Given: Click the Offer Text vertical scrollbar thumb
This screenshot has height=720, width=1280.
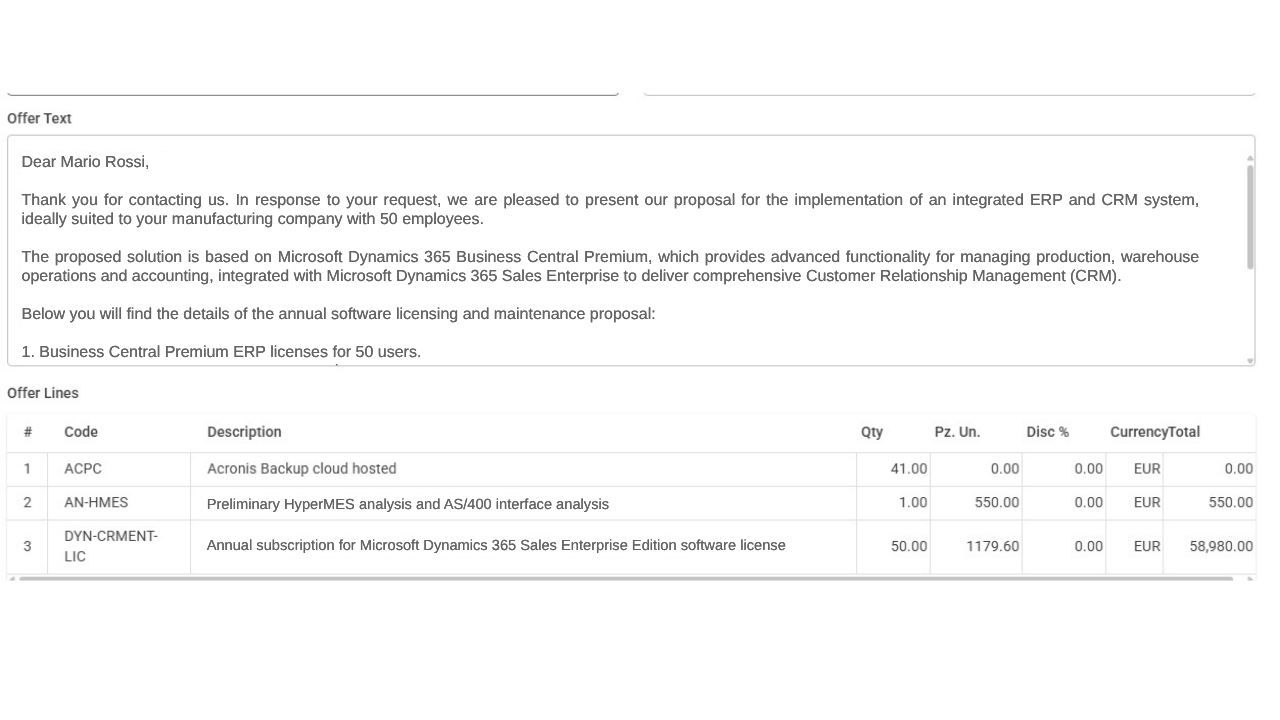Looking at the screenshot, I should (x=1250, y=217).
